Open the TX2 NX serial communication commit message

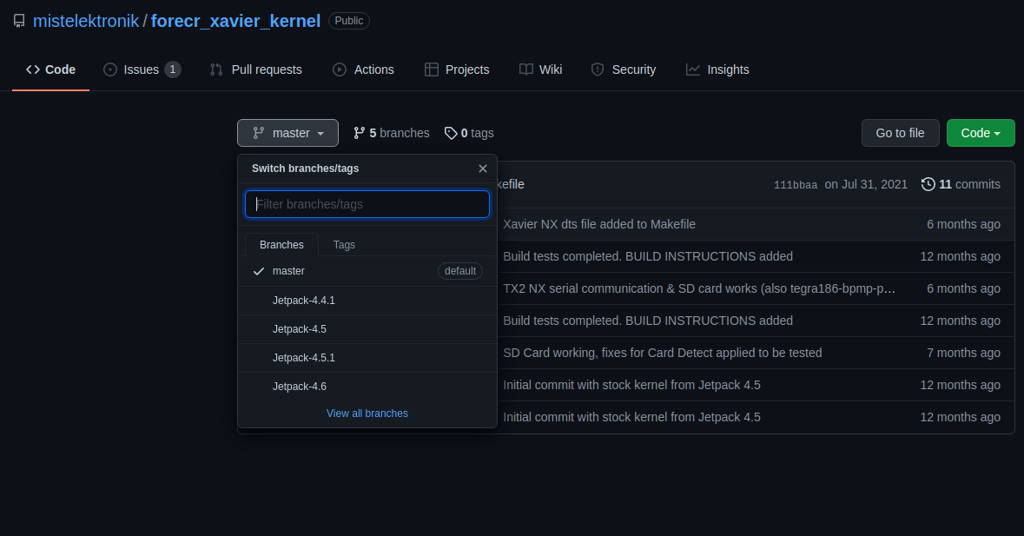coord(699,289)
